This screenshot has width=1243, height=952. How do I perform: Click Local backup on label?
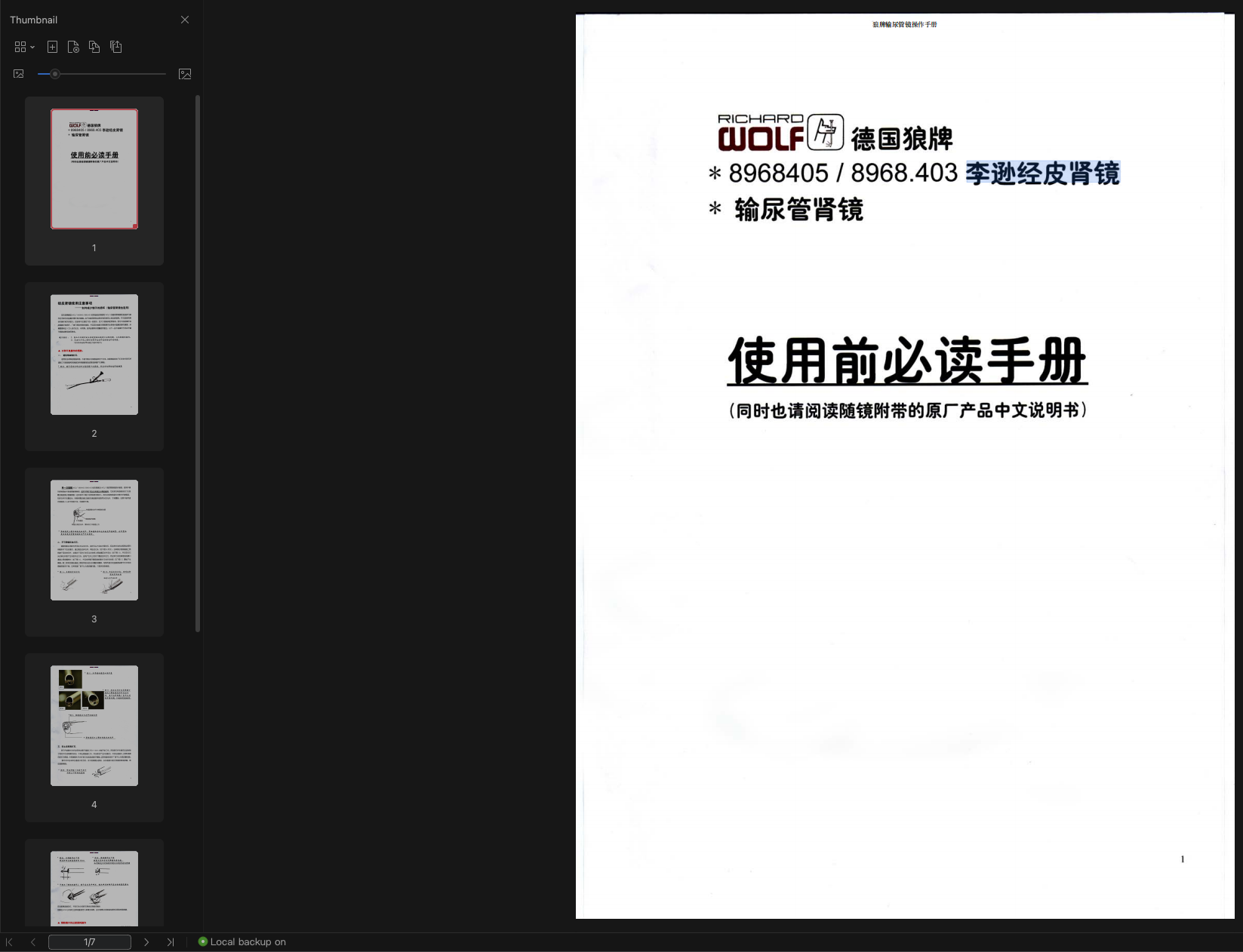(x=248, y=941)
